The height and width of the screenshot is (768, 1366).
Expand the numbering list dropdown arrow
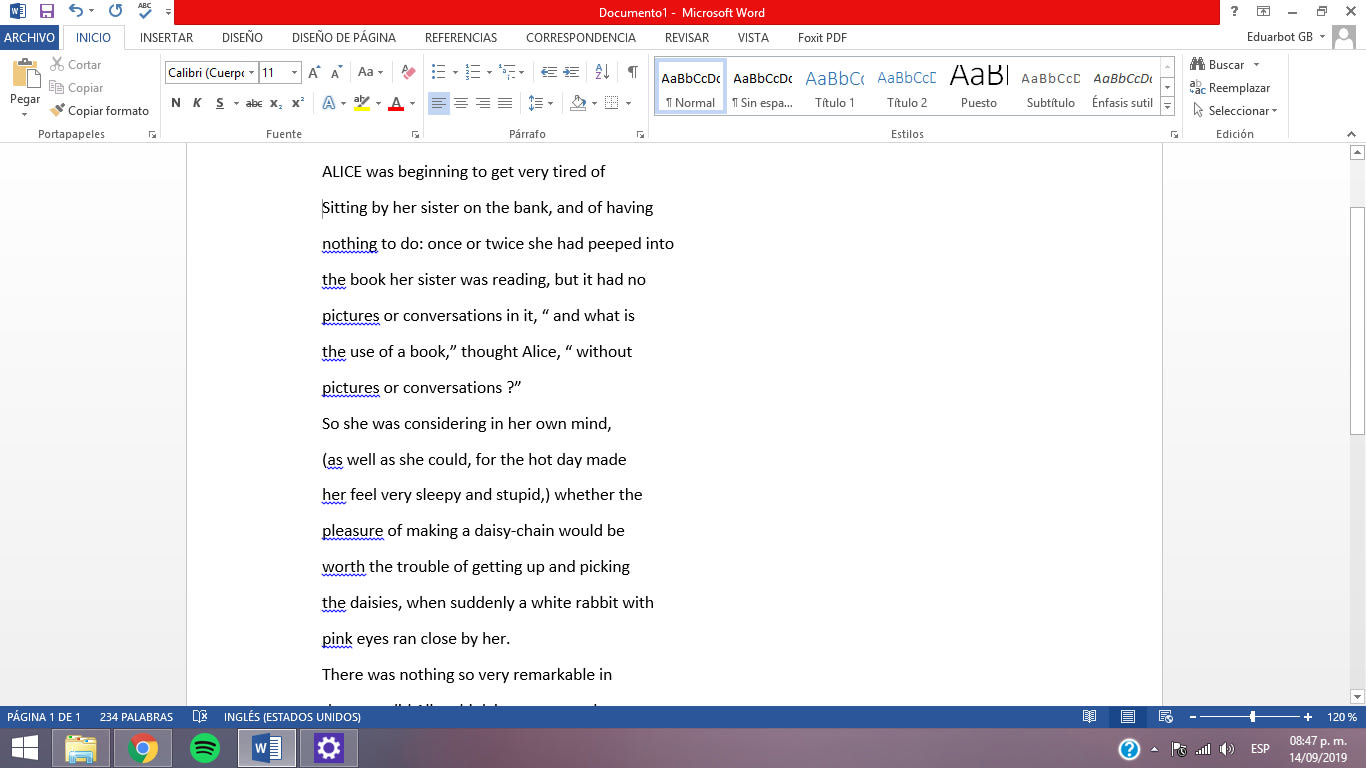pos(489,72)
